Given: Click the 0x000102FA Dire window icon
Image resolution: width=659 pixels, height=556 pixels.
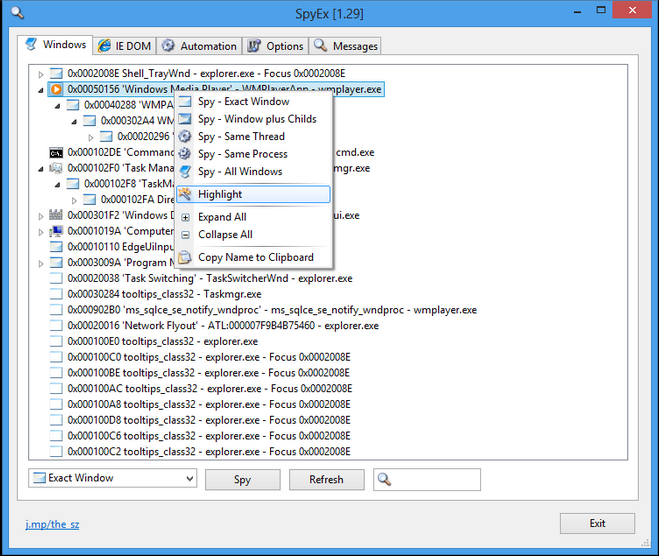Looking at the screenshot, I should tap(90, 200).
